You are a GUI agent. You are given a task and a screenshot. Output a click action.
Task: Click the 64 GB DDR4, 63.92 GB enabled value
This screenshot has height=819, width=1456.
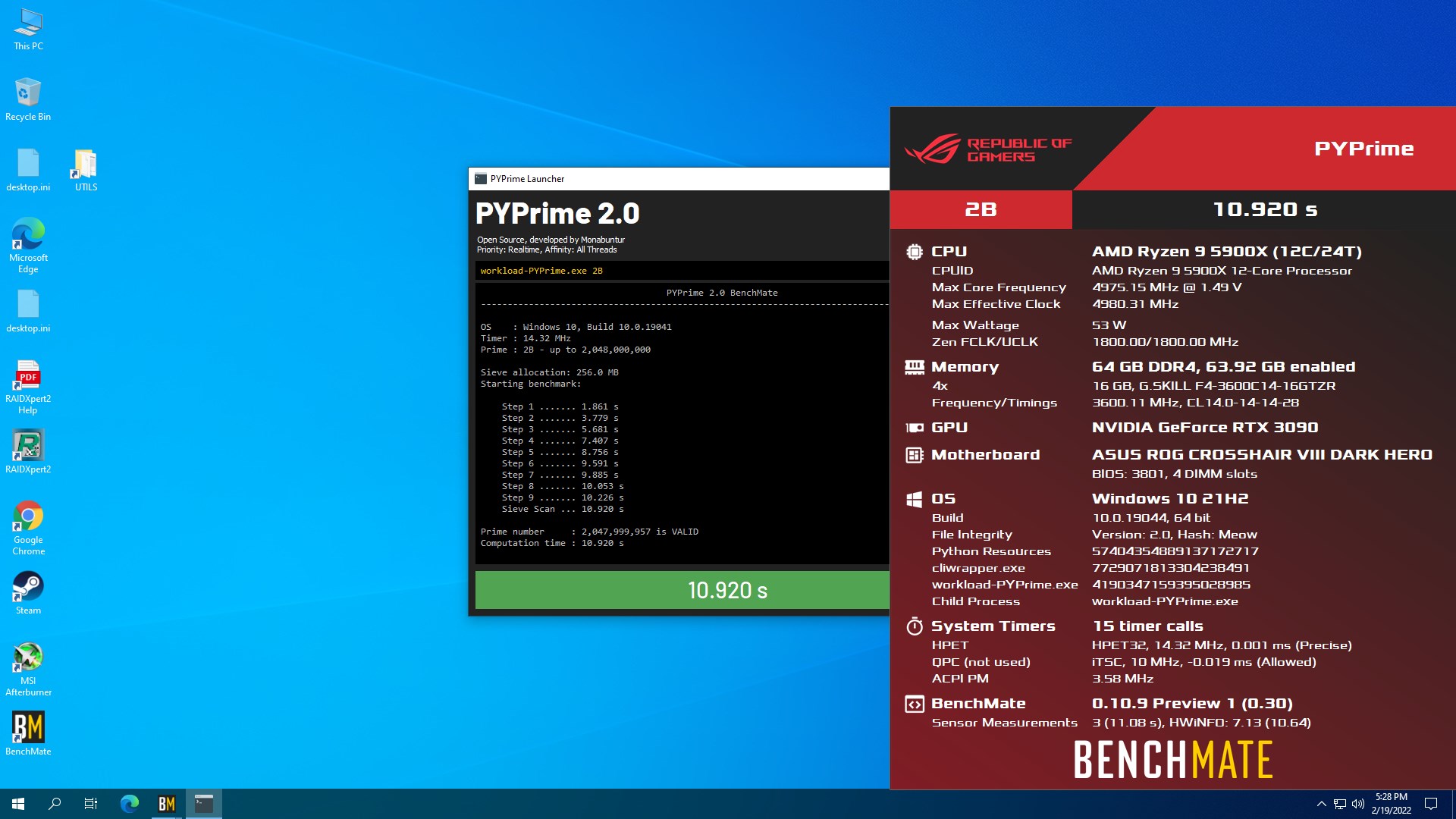(1223, 367)
